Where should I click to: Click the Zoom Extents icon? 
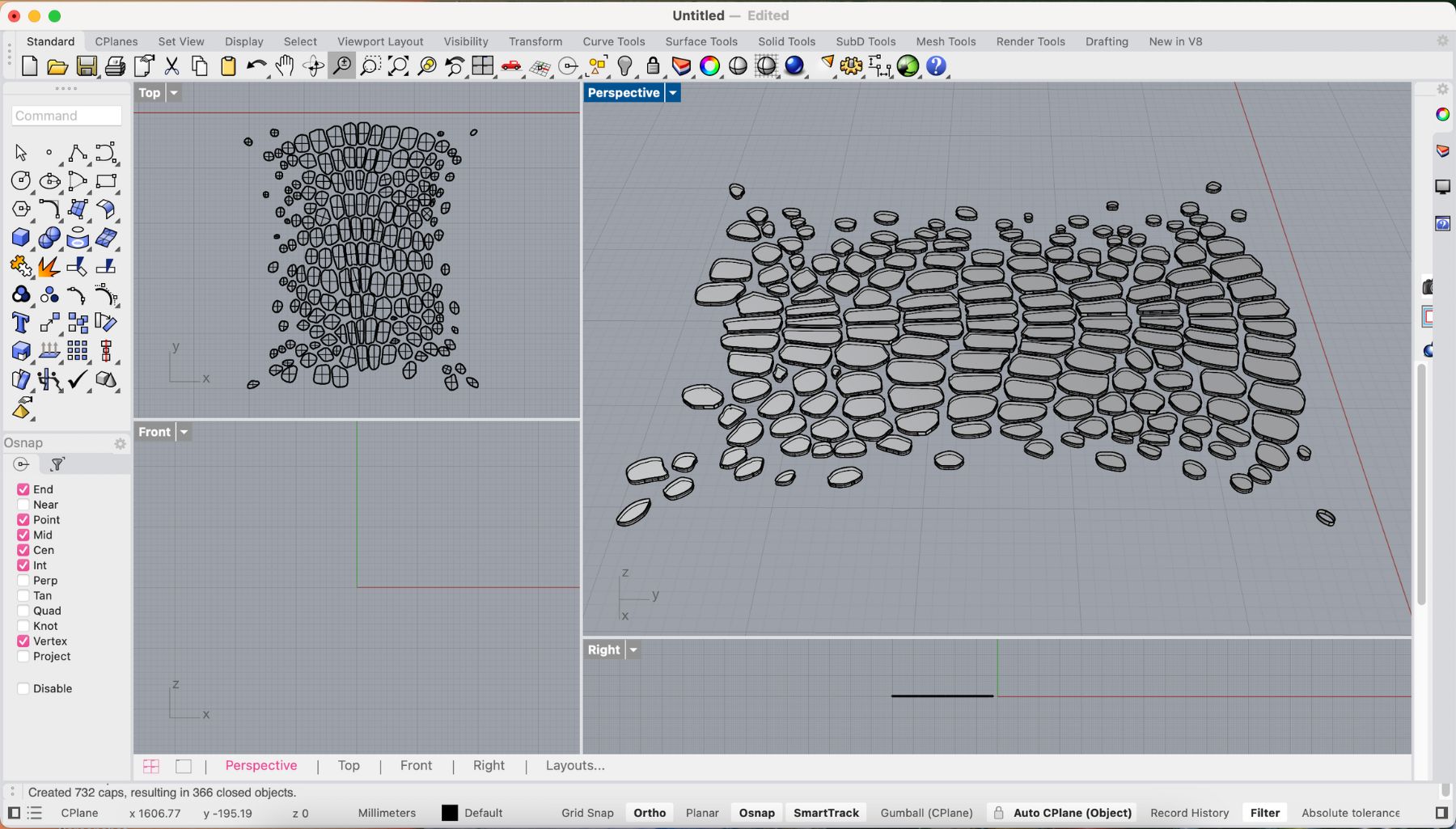coord(399,66)
